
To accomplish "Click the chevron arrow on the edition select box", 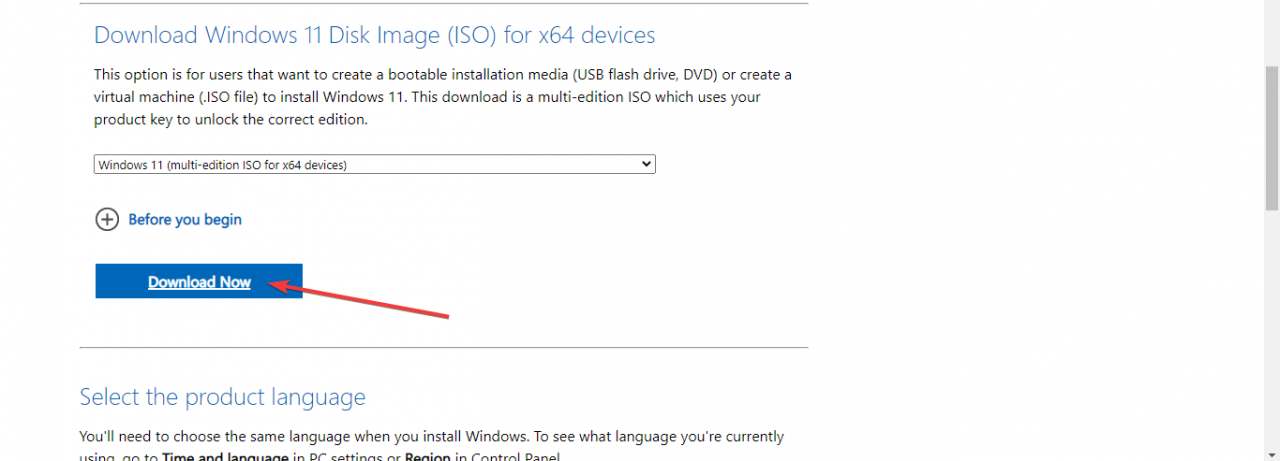I will [x=646, y=164].
